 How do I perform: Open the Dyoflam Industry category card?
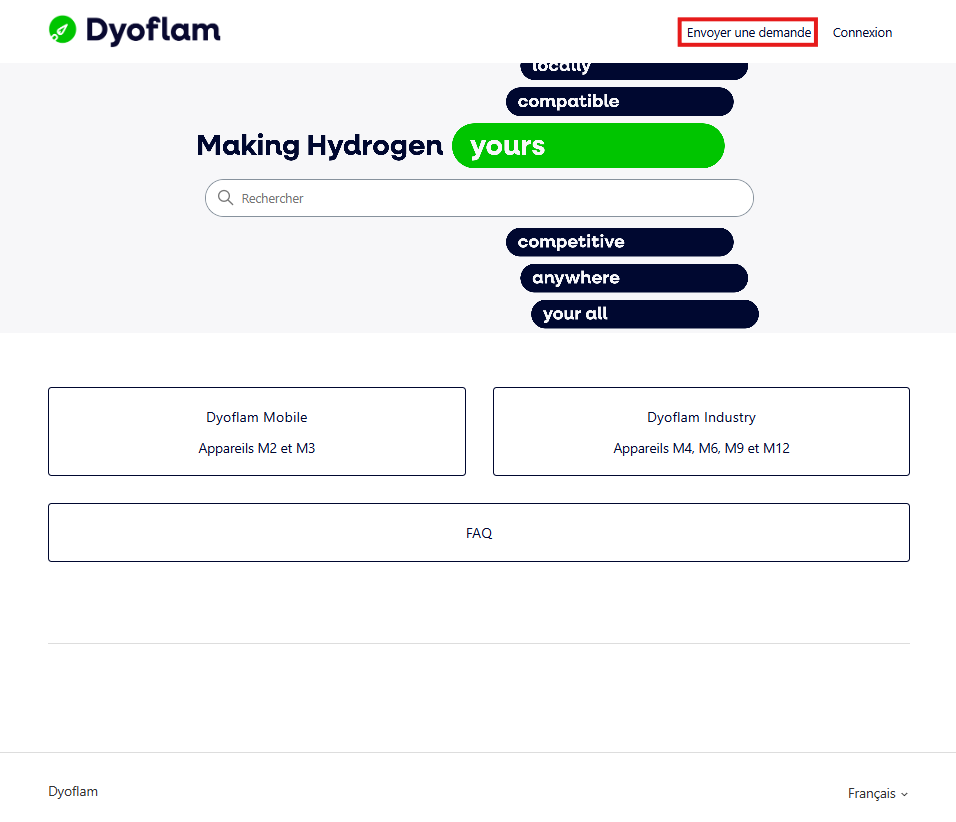701,431
